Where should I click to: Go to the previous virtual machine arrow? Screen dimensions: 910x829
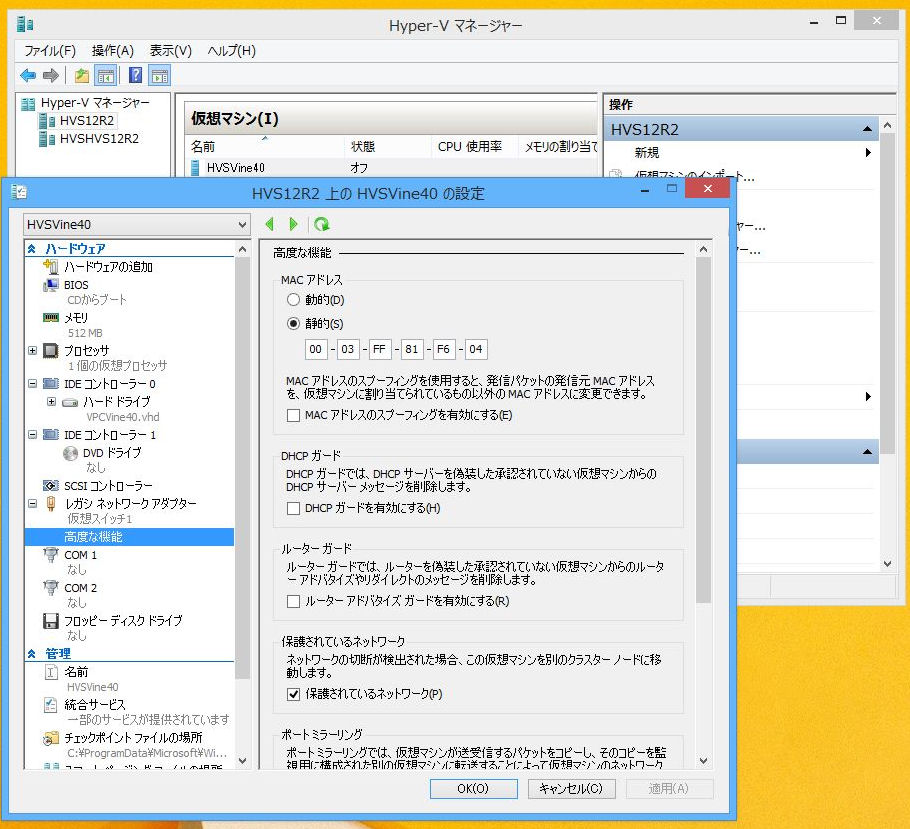[270, 225]
